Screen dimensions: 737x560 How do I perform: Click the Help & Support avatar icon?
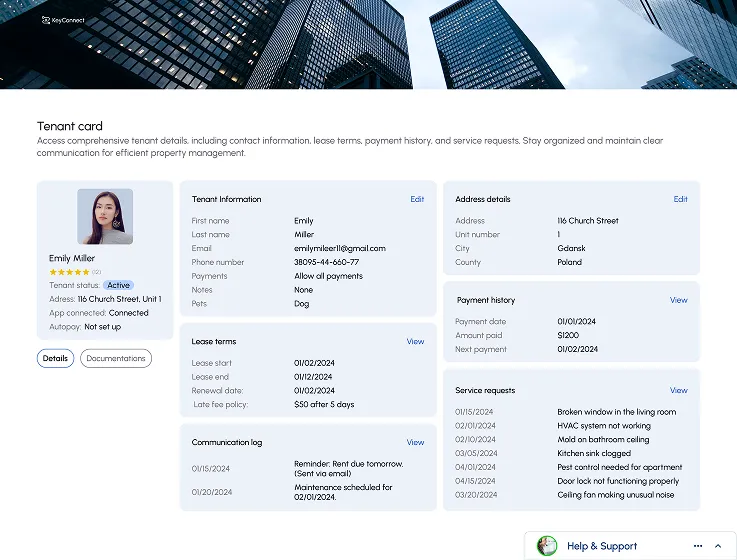(547, 546)
